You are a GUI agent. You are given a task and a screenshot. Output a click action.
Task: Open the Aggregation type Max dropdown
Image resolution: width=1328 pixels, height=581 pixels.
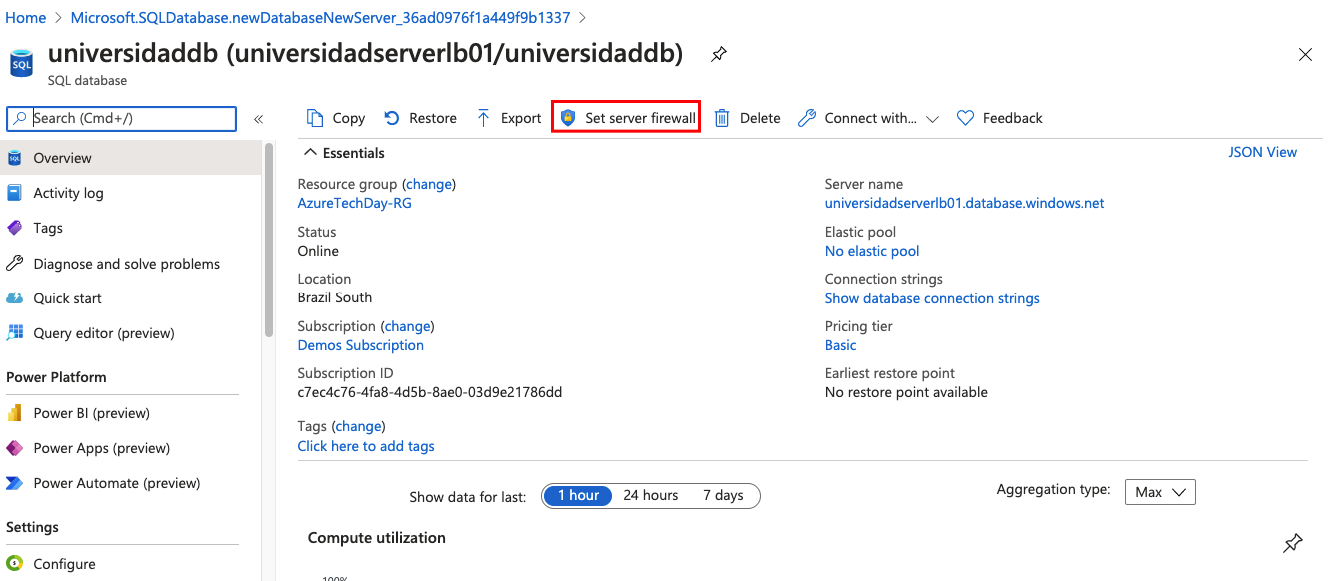[x=1160, y=491]
